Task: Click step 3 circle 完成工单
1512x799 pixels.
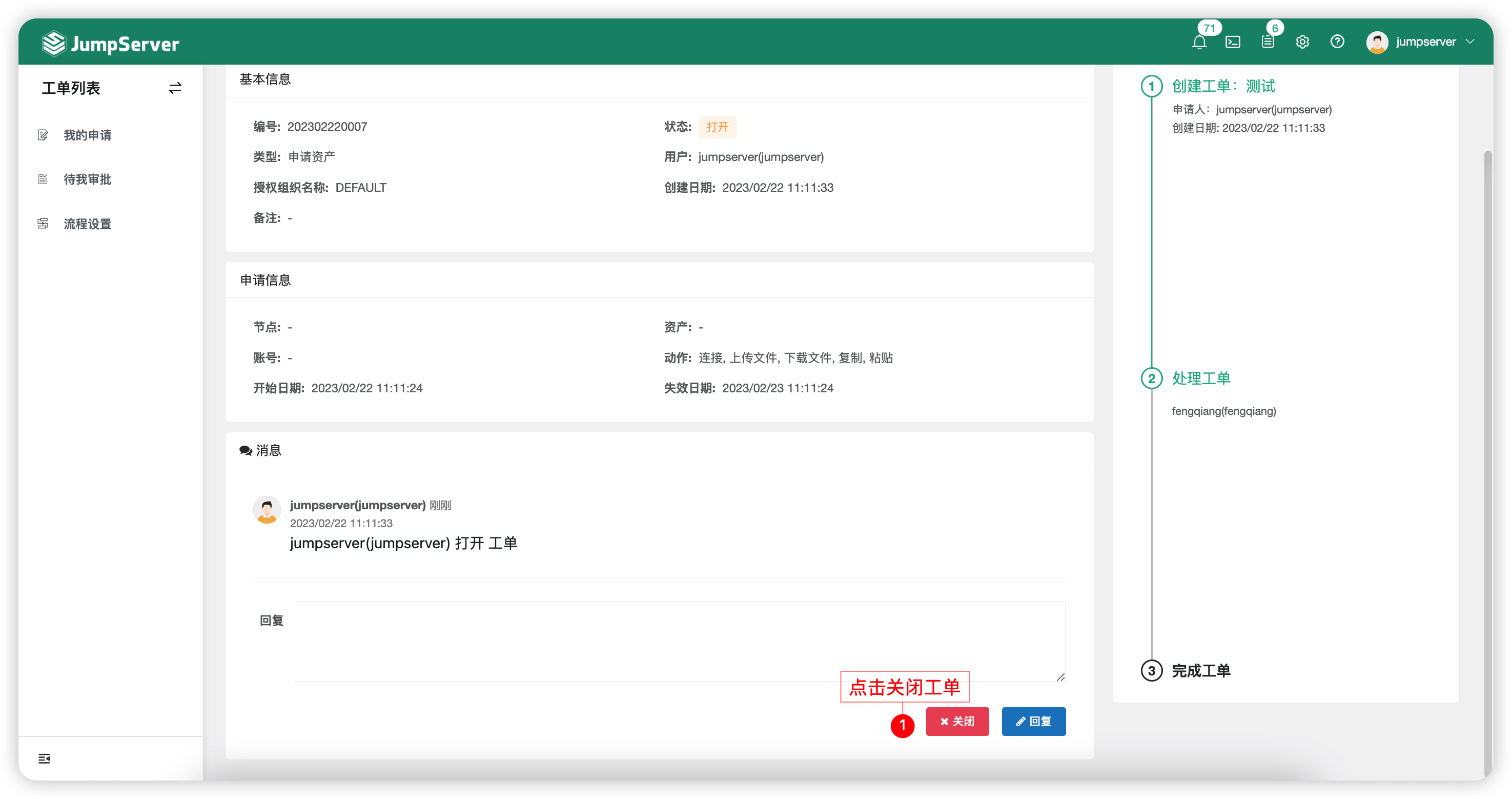Action: point(1151,670)
